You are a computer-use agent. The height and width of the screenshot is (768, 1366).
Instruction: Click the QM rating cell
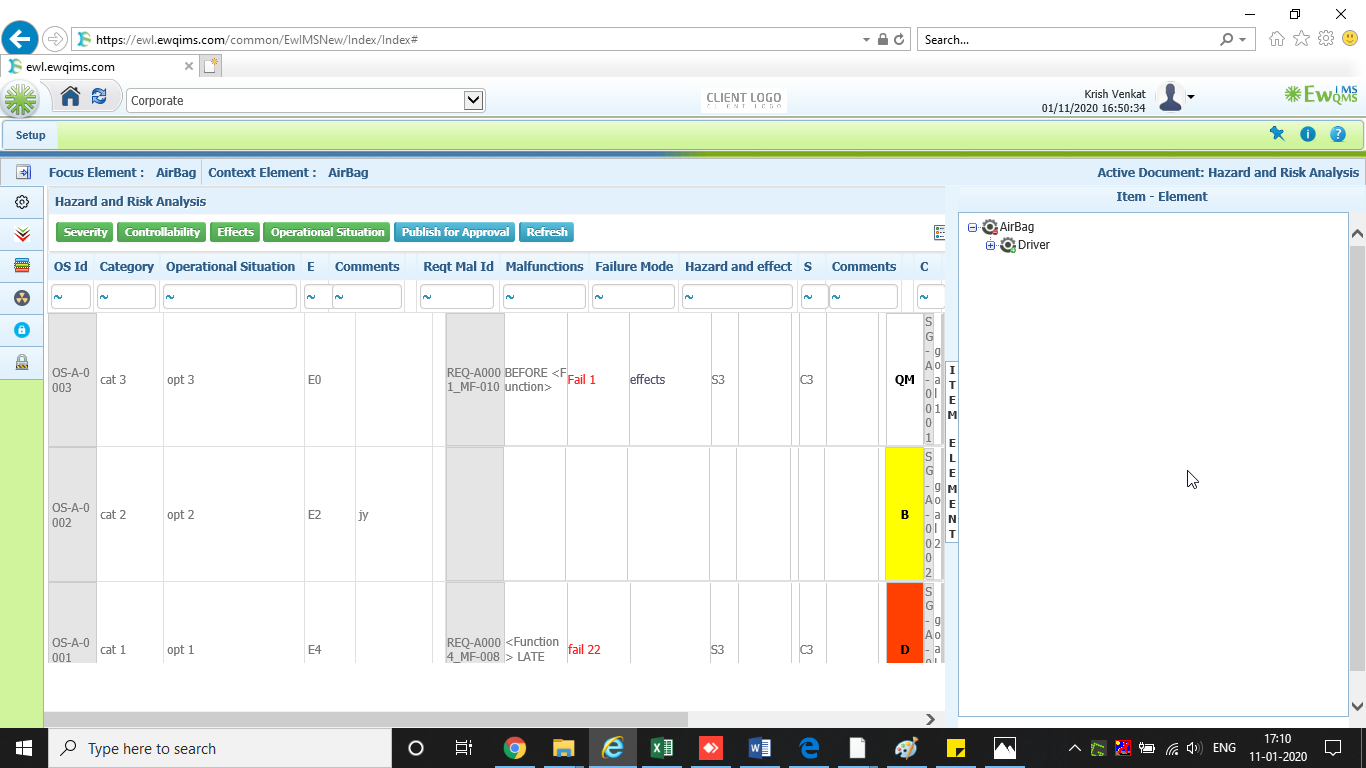[904, 380]
